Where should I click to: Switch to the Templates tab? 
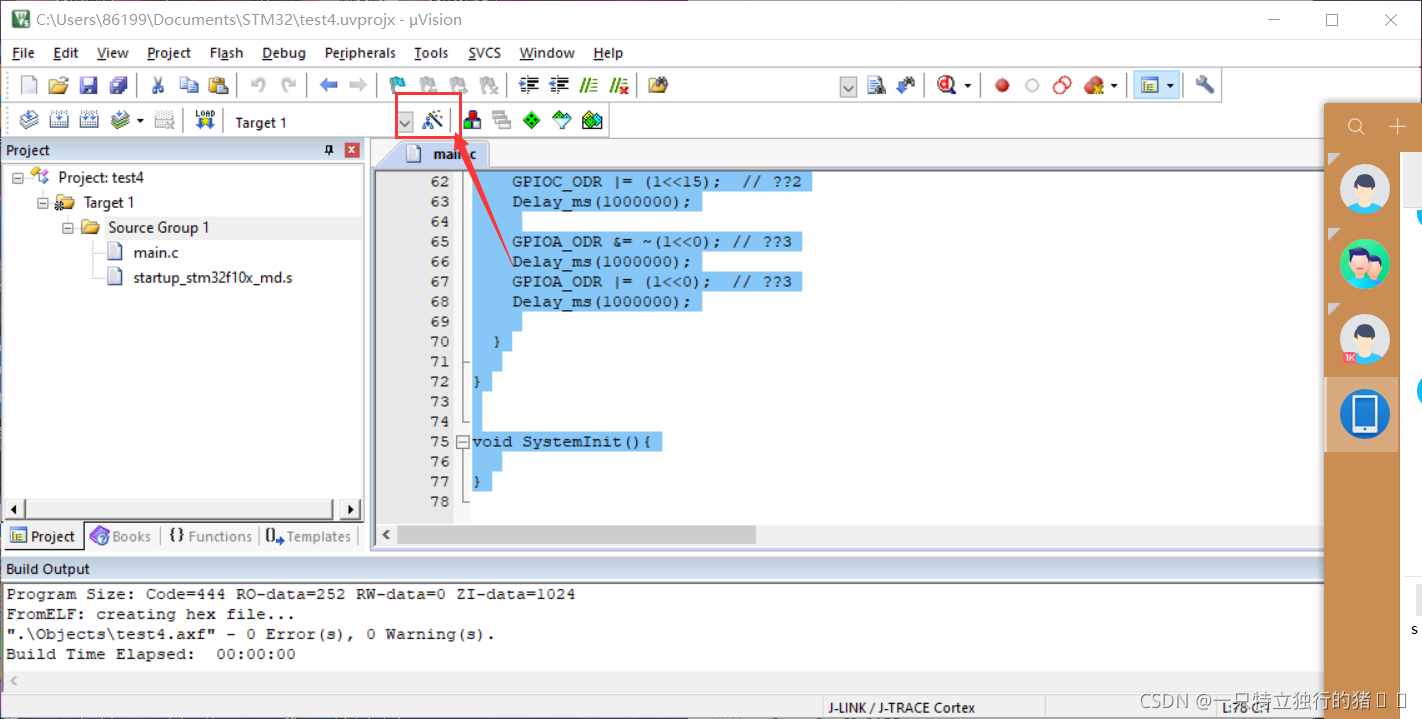coord(309,536)
